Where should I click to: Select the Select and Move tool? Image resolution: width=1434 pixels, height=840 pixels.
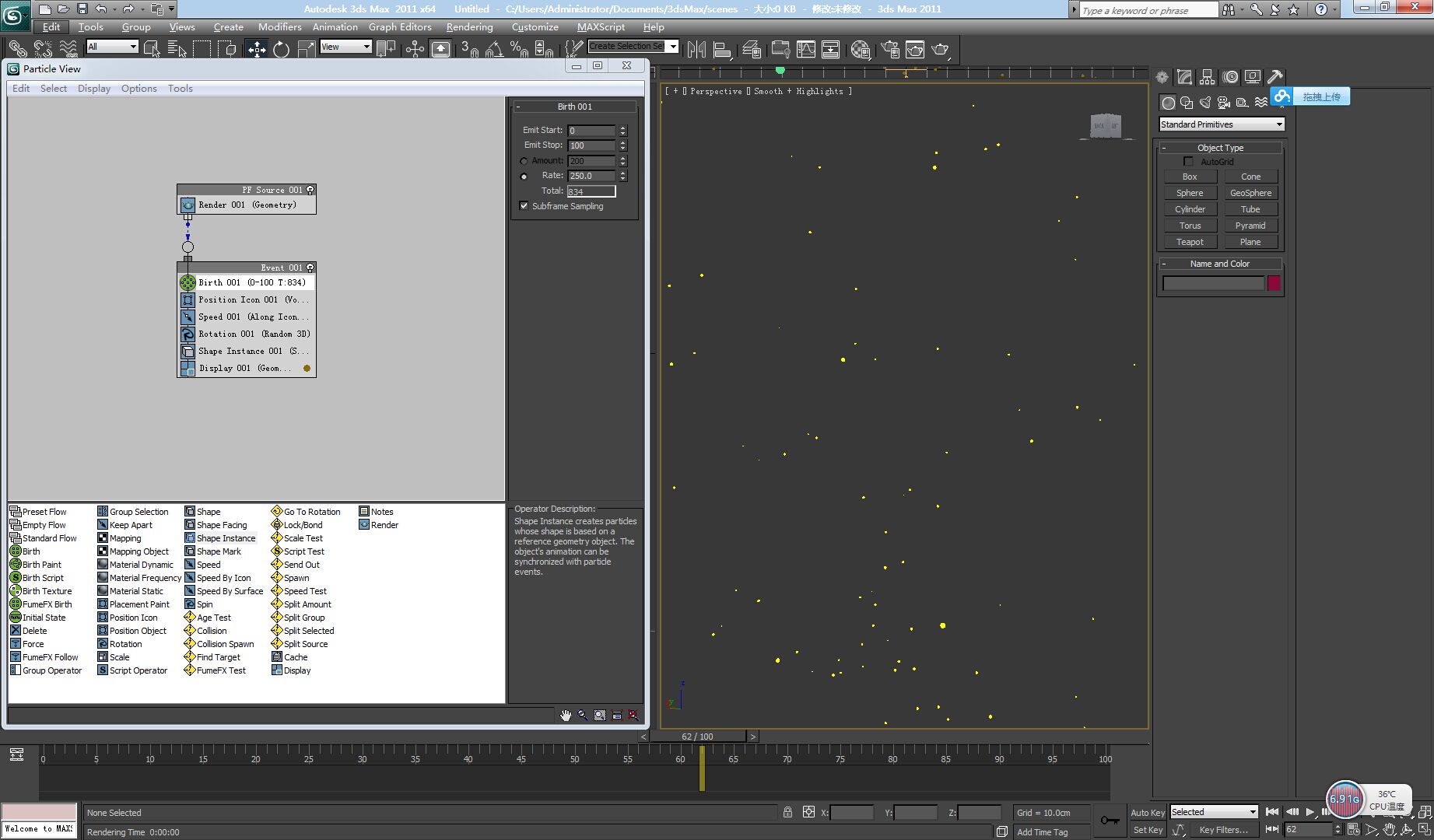[257, 49]
